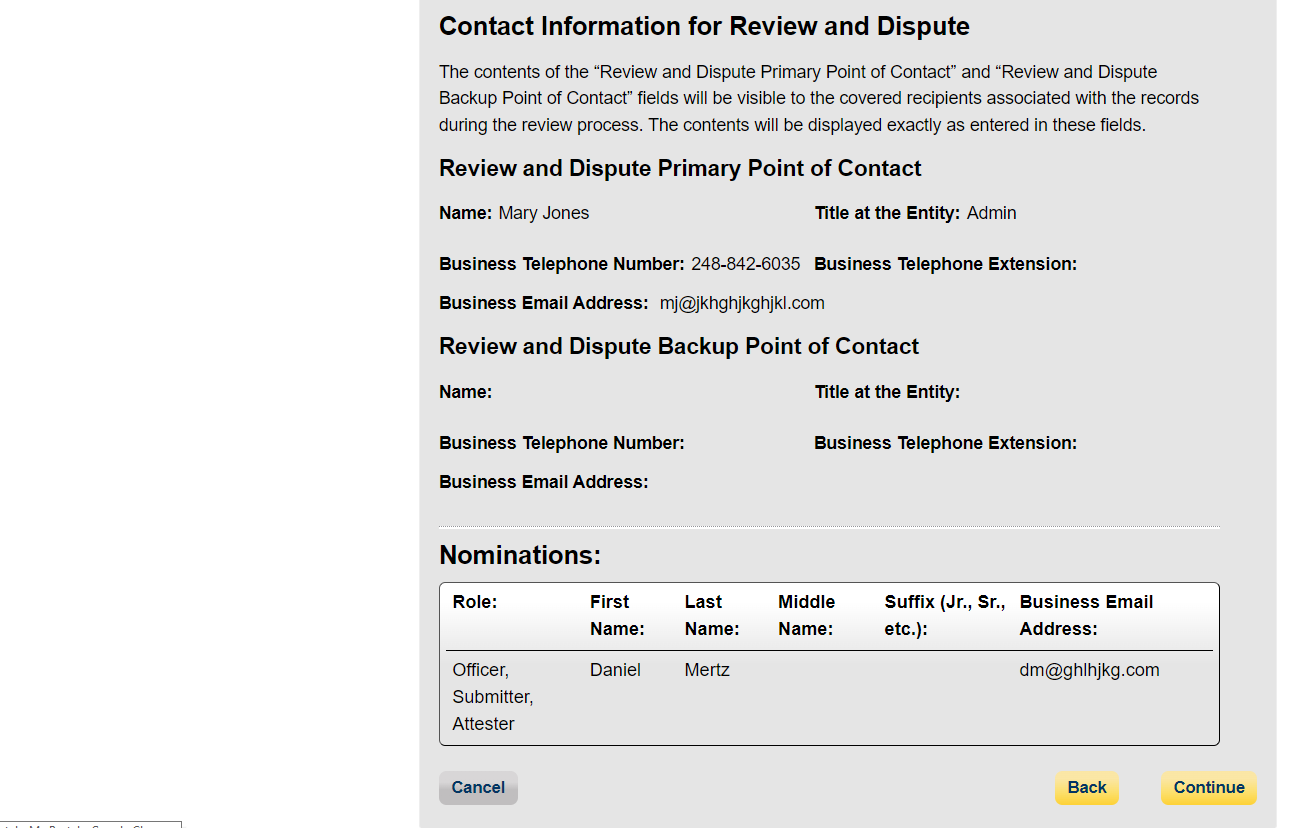Click the Nominations heading
Viewport: 1306px width, 828px height.
pos(520,555)
